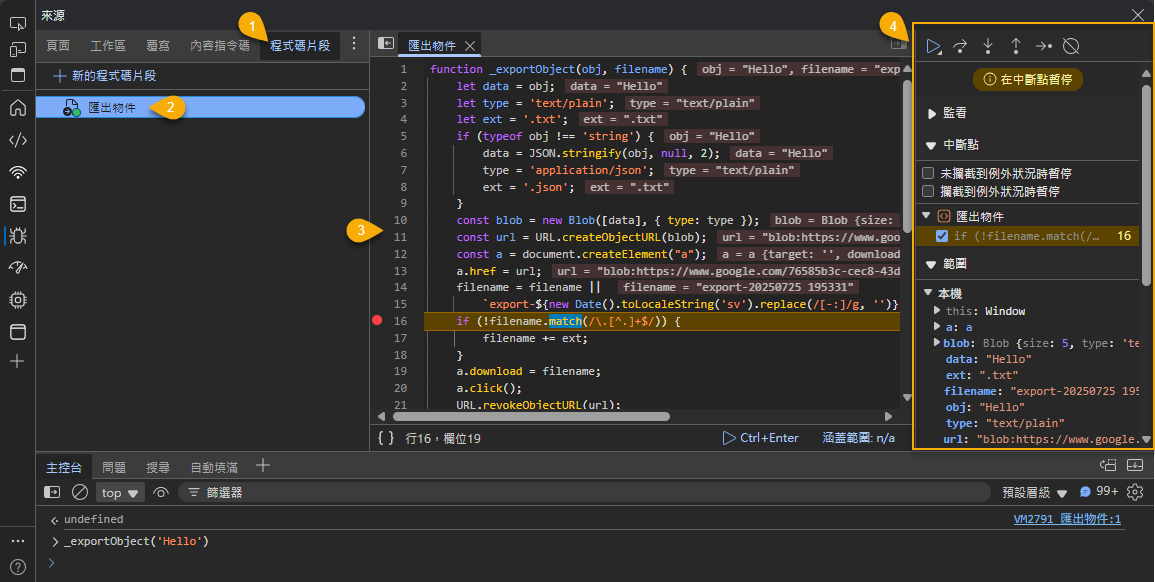Viewport: 1155px width, 582px height.
Task: Enable 未攔截到例外狀況時暫停 checkbox
Action: coord(929,173)
